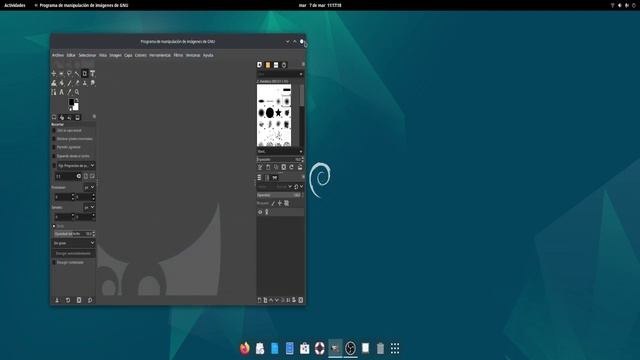Viewport: 640px width, 360px height.
Task: Reset tool options to default values
Action: click(90, 300)
